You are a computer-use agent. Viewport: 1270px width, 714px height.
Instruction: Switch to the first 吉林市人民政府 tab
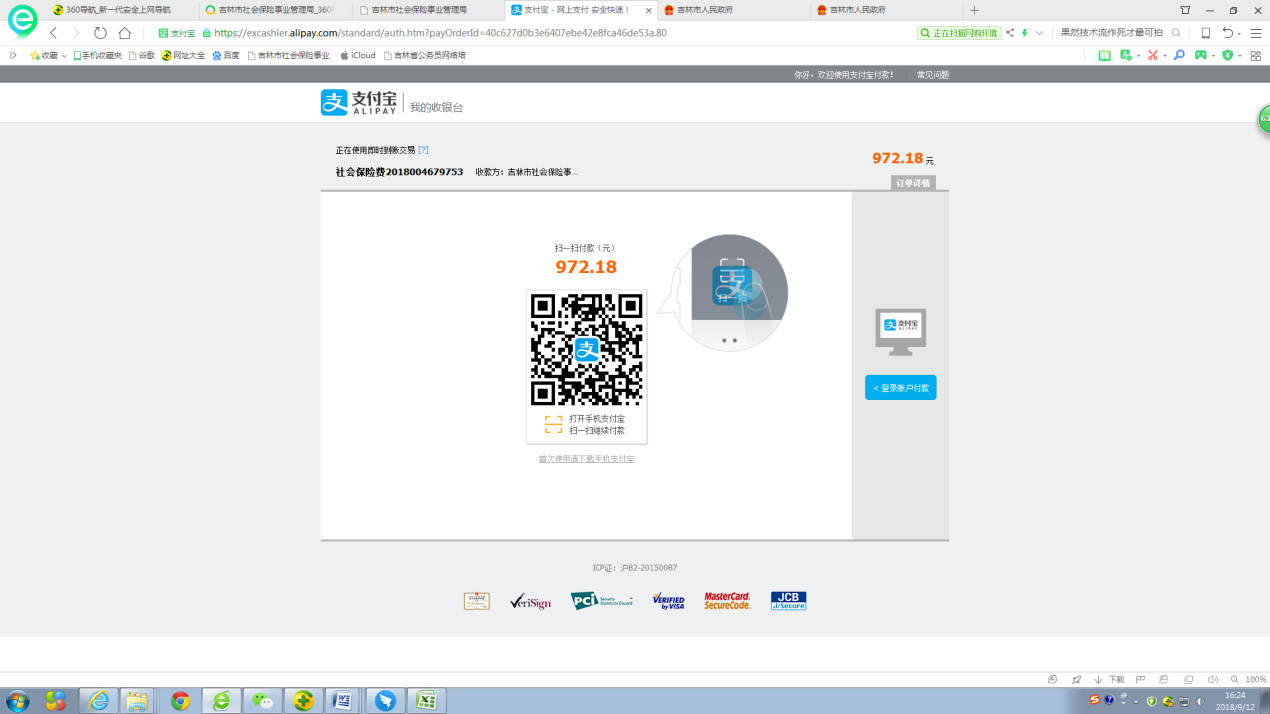click(732, 10)
